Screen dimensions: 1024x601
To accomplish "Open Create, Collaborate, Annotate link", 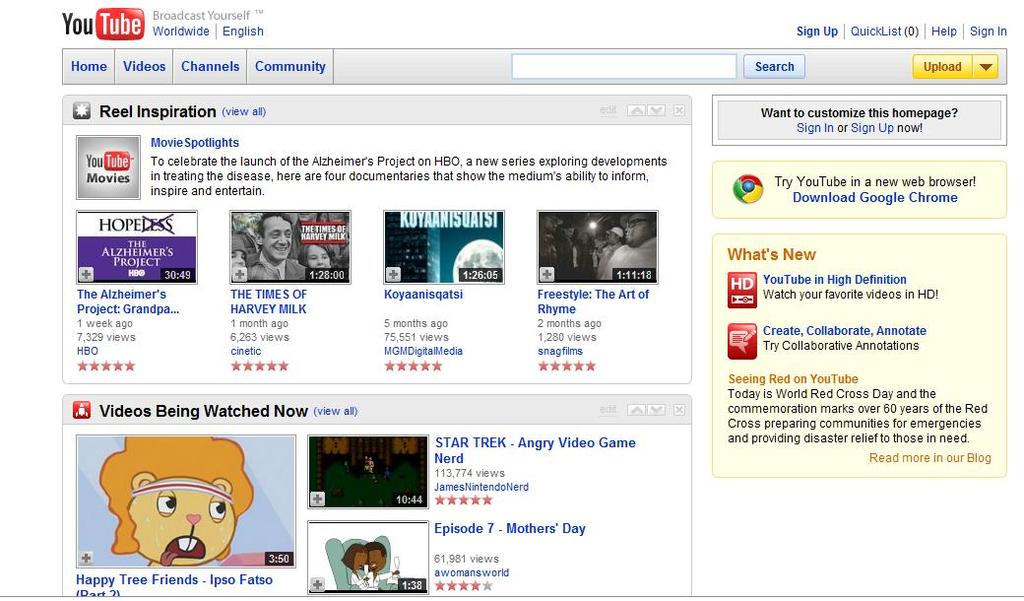I will pos(844,331).
